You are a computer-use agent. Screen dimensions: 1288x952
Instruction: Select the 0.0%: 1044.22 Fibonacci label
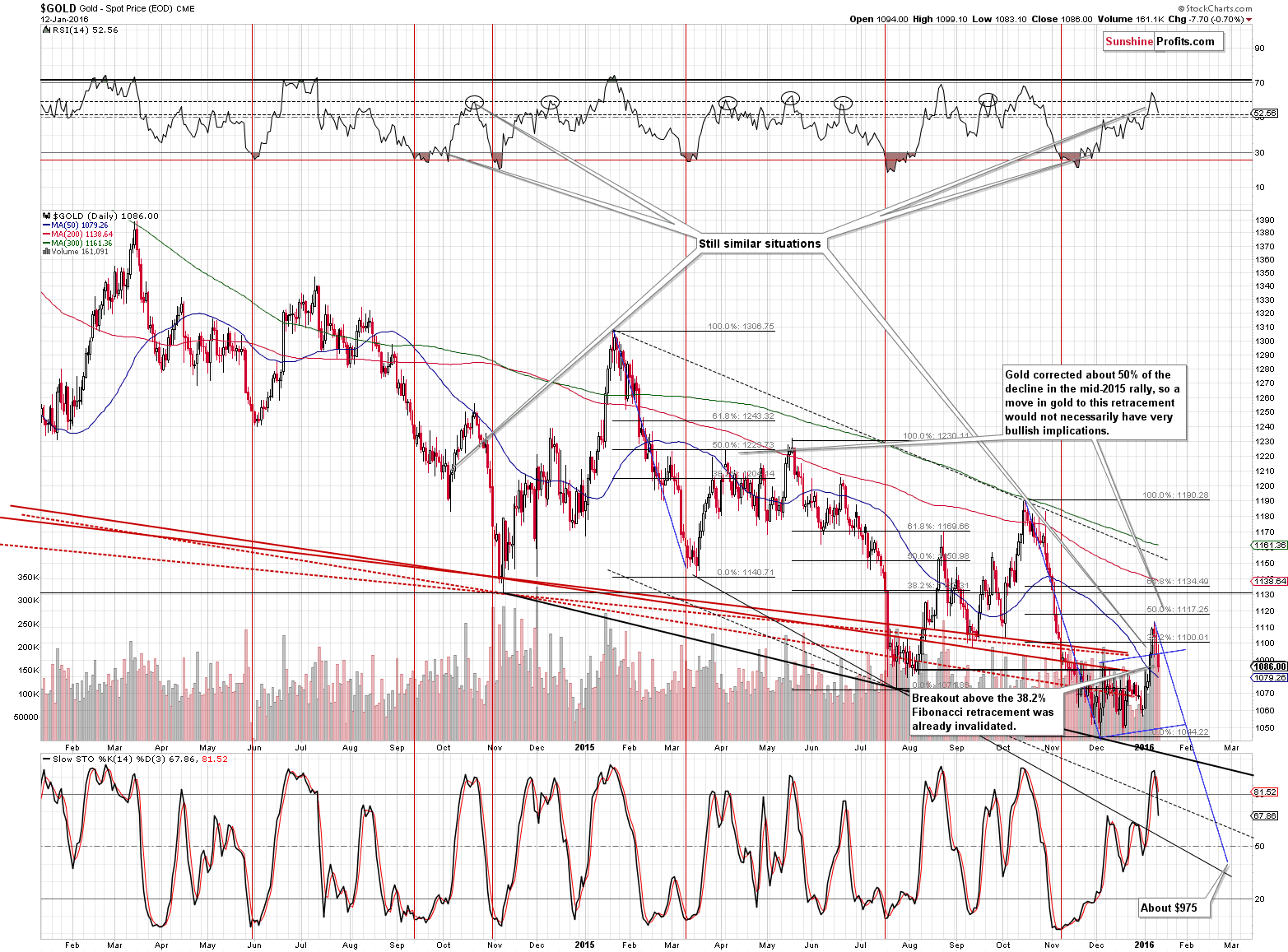1180,731
